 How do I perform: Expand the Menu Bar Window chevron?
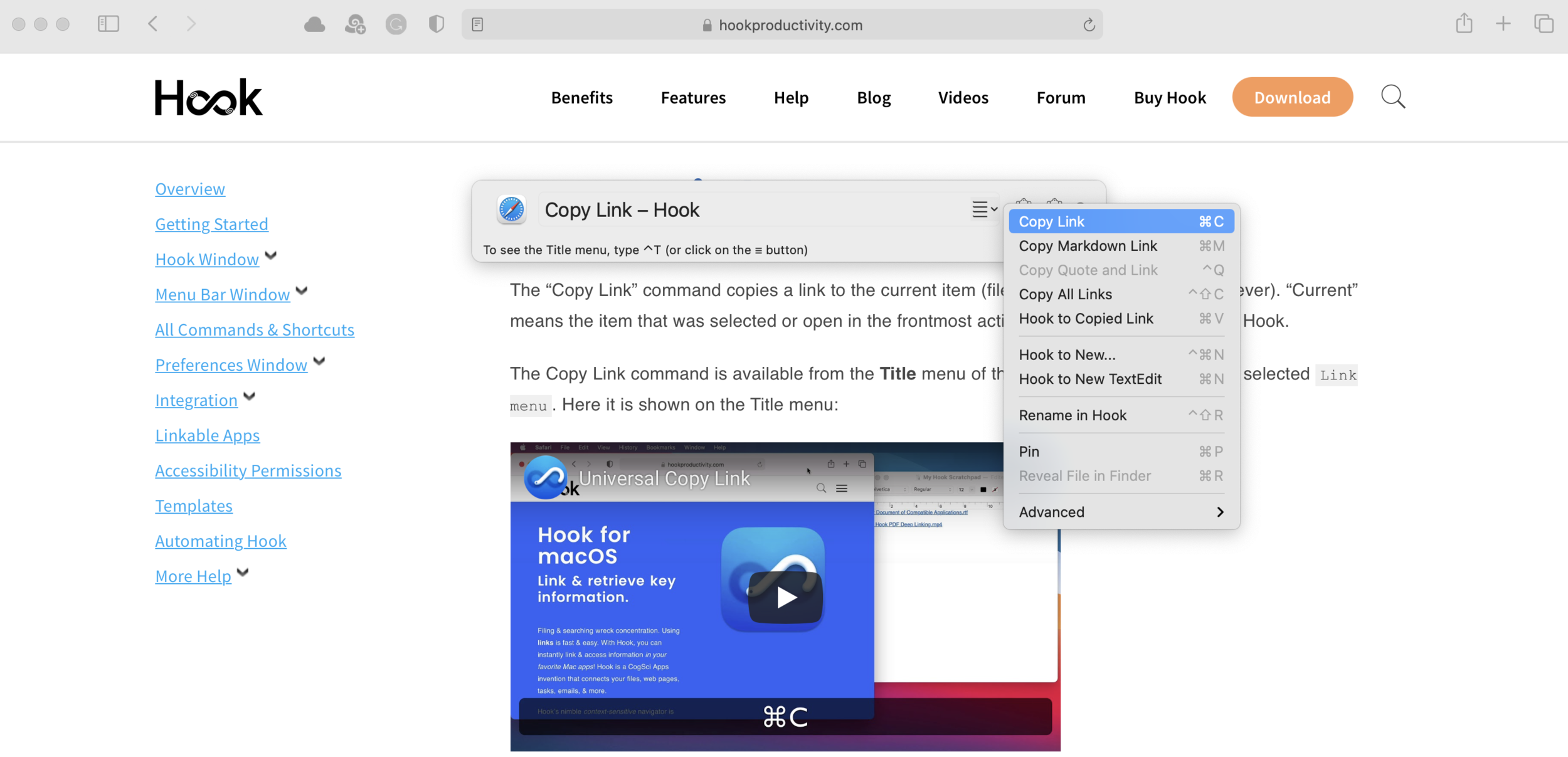tap(302, 290)
